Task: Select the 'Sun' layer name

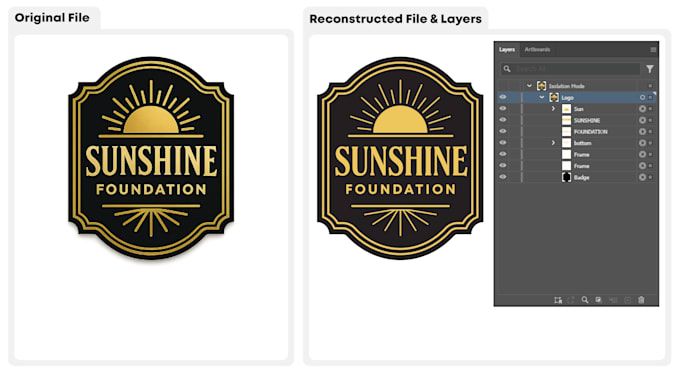Action: (x=579, y=109)
